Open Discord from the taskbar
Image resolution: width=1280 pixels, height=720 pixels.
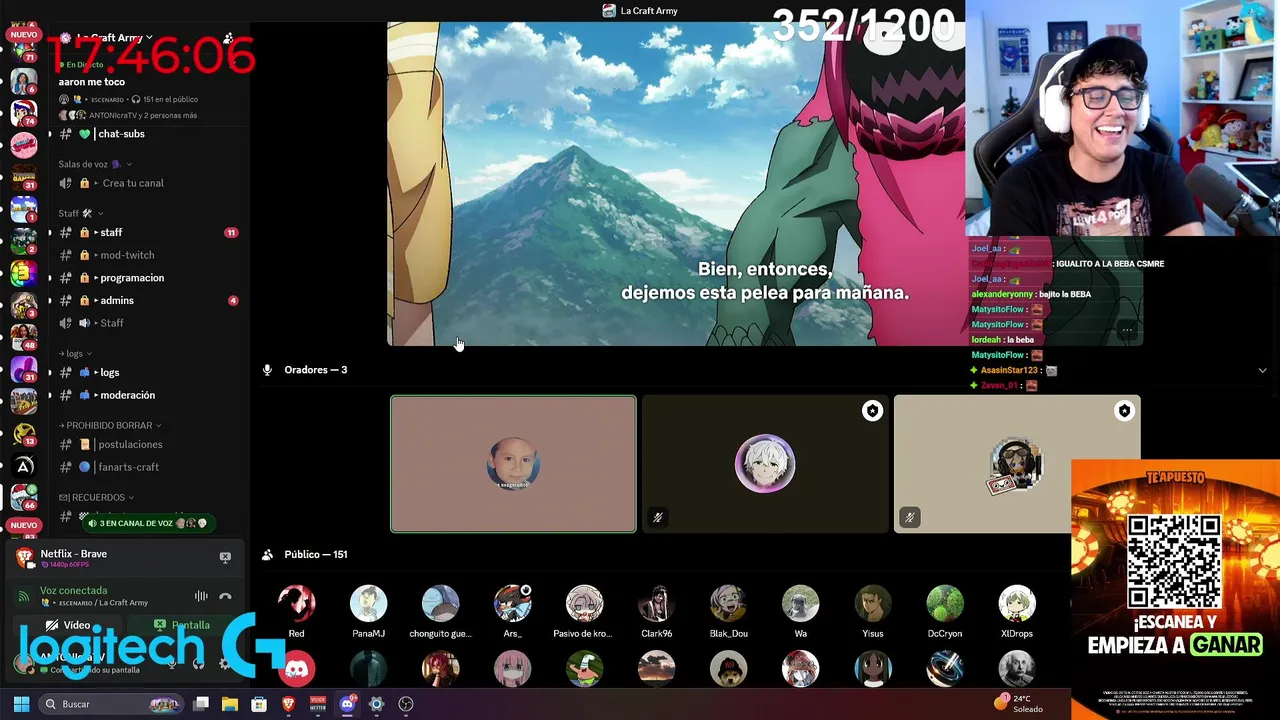(347, 704)
